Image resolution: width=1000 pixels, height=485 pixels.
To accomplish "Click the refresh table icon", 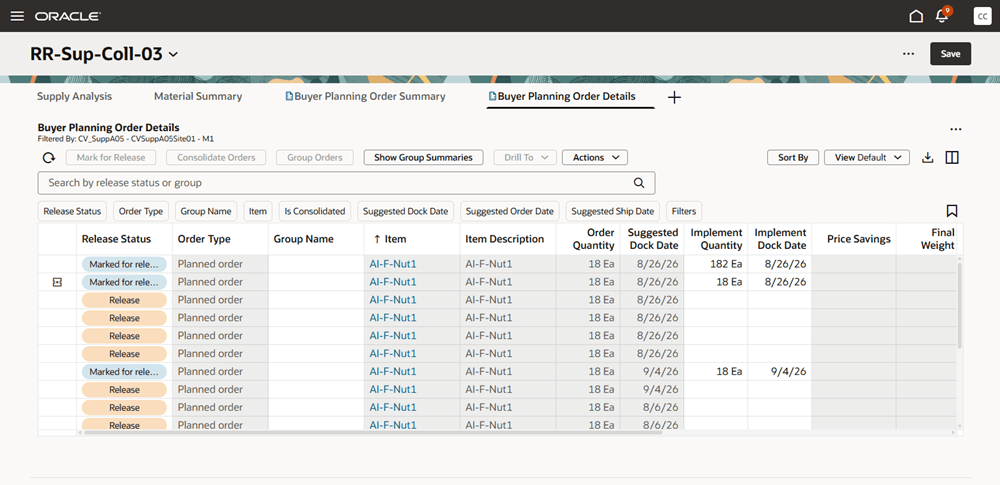I will click(x=48, y=158).
